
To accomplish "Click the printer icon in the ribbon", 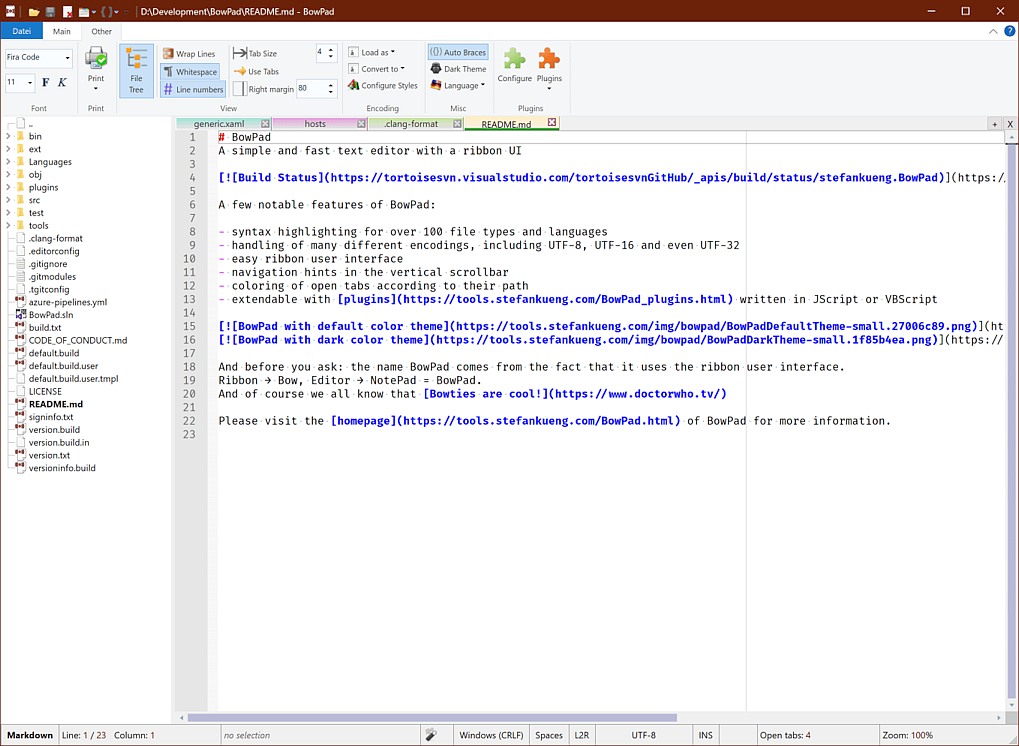I will pyautogui.click(x=96, y=58).
